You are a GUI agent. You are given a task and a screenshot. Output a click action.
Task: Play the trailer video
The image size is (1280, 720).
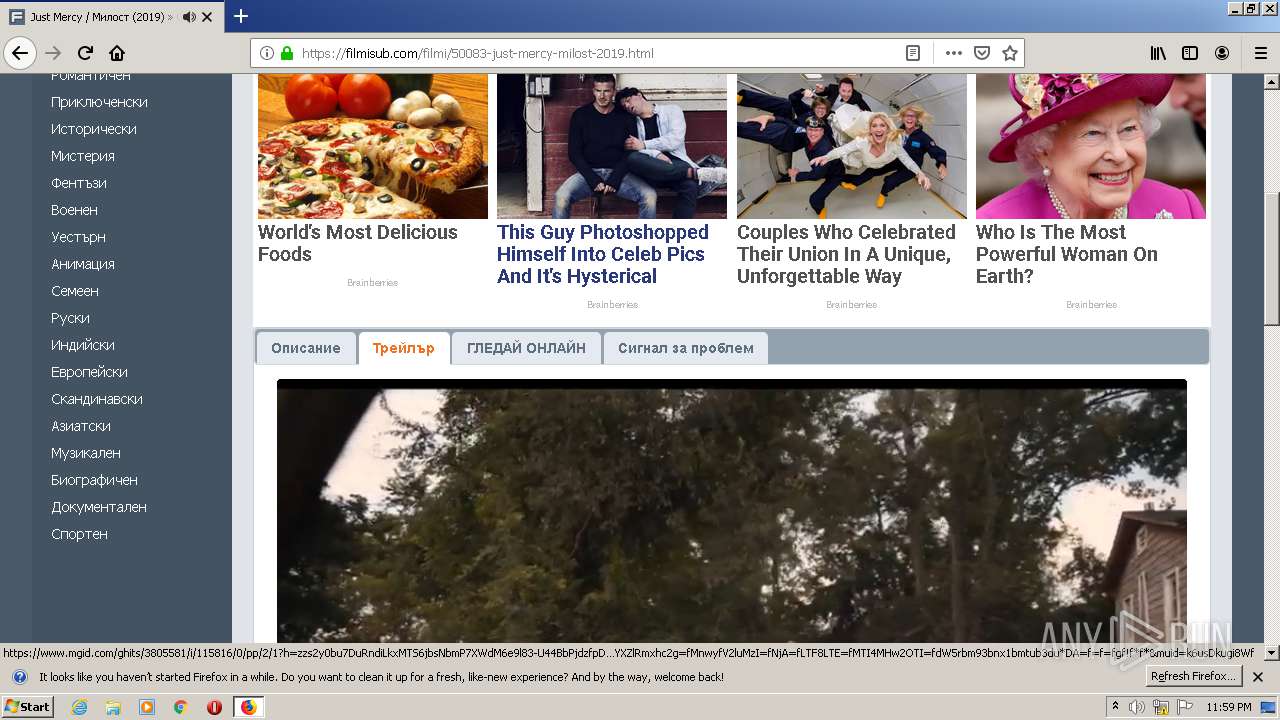coord(732,511)
